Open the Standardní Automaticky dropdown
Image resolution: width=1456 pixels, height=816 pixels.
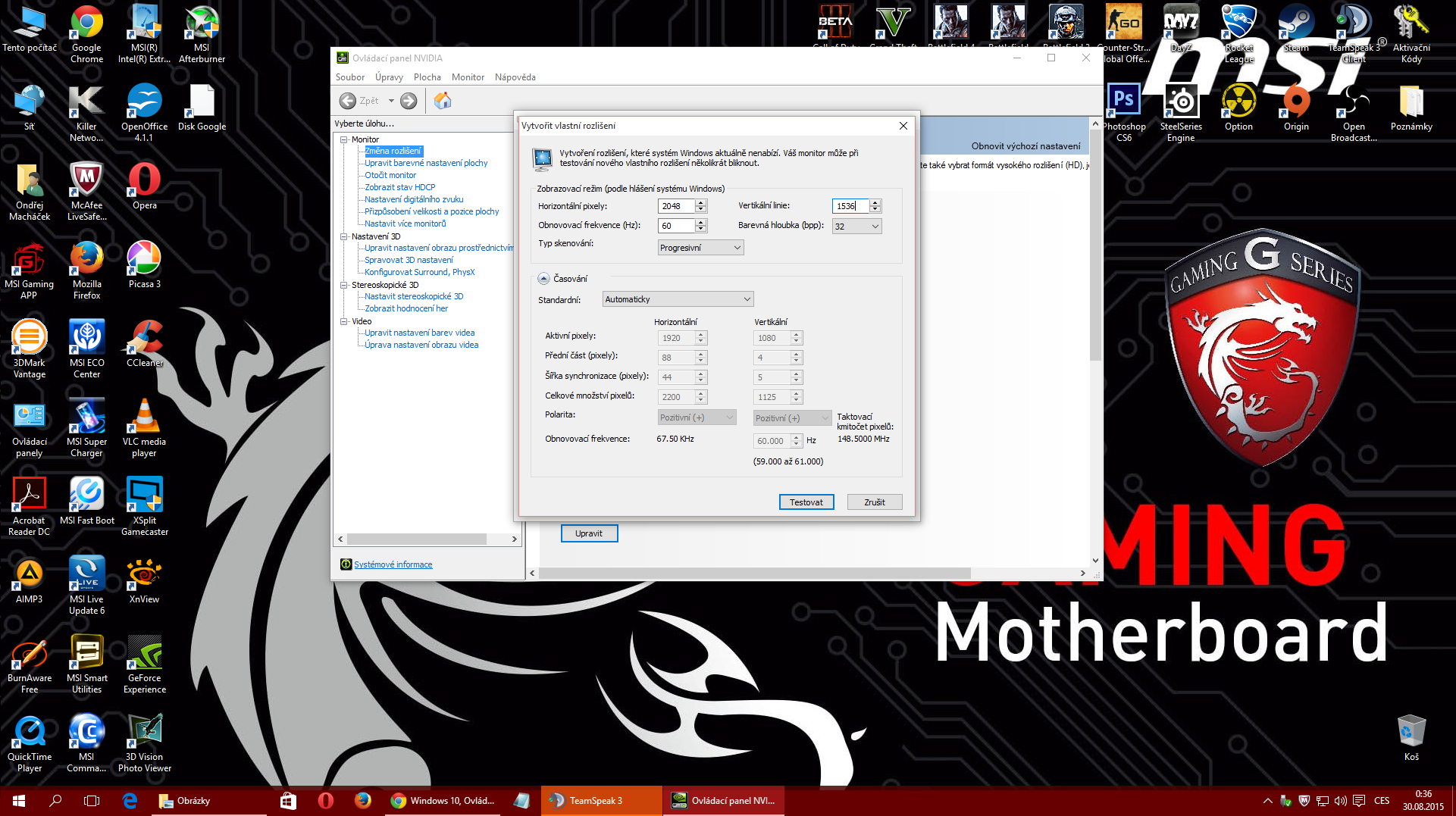pos(678,299)
